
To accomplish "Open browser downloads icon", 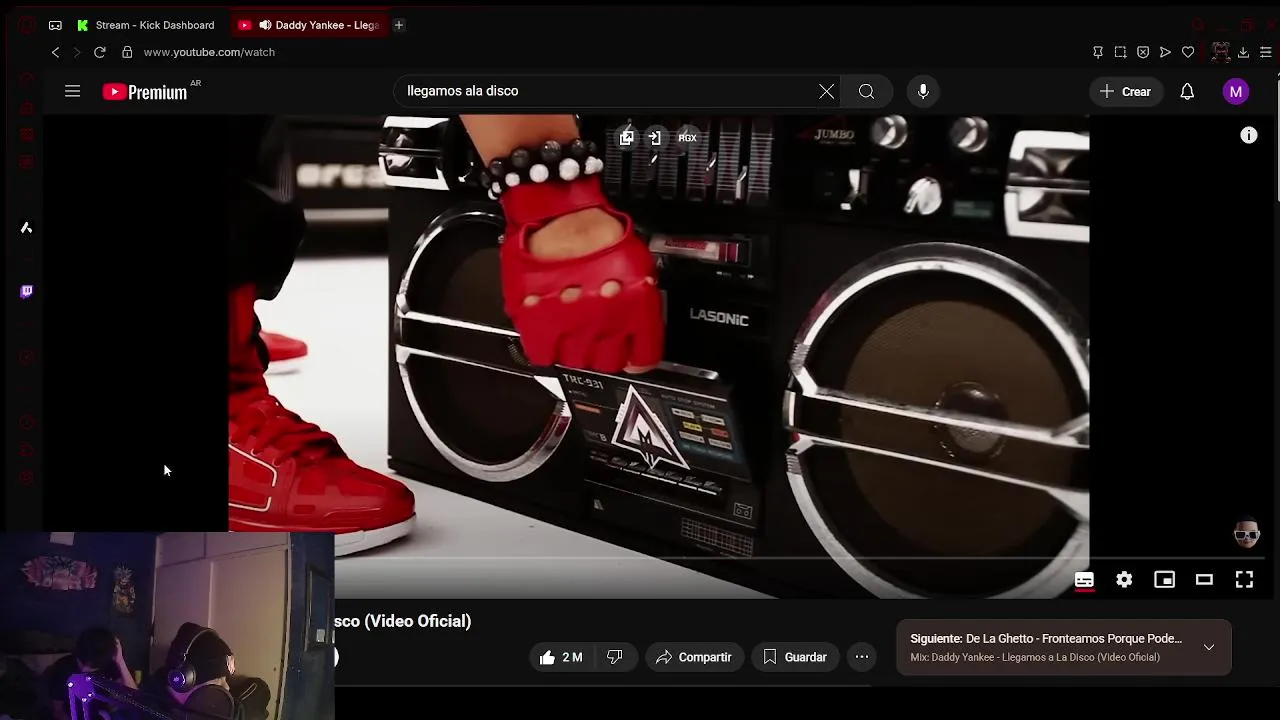I will click(1243, 52).
